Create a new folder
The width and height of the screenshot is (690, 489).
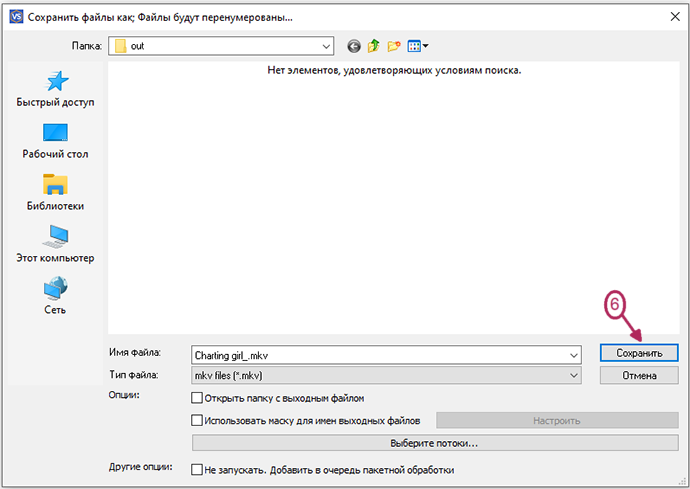click(394, 46)
